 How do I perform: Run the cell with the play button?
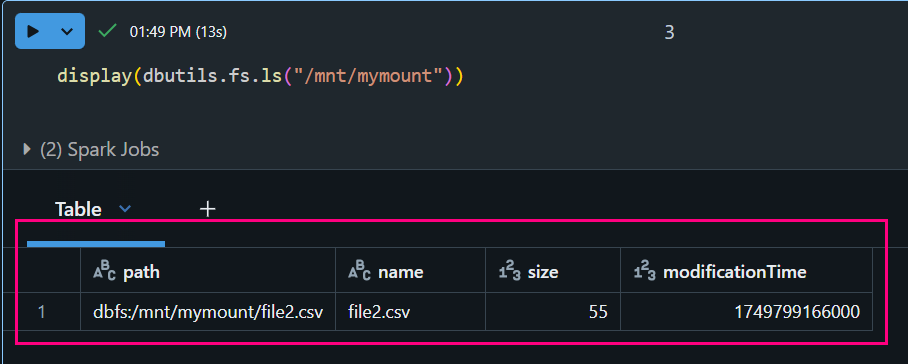click(x=33, y=31)
